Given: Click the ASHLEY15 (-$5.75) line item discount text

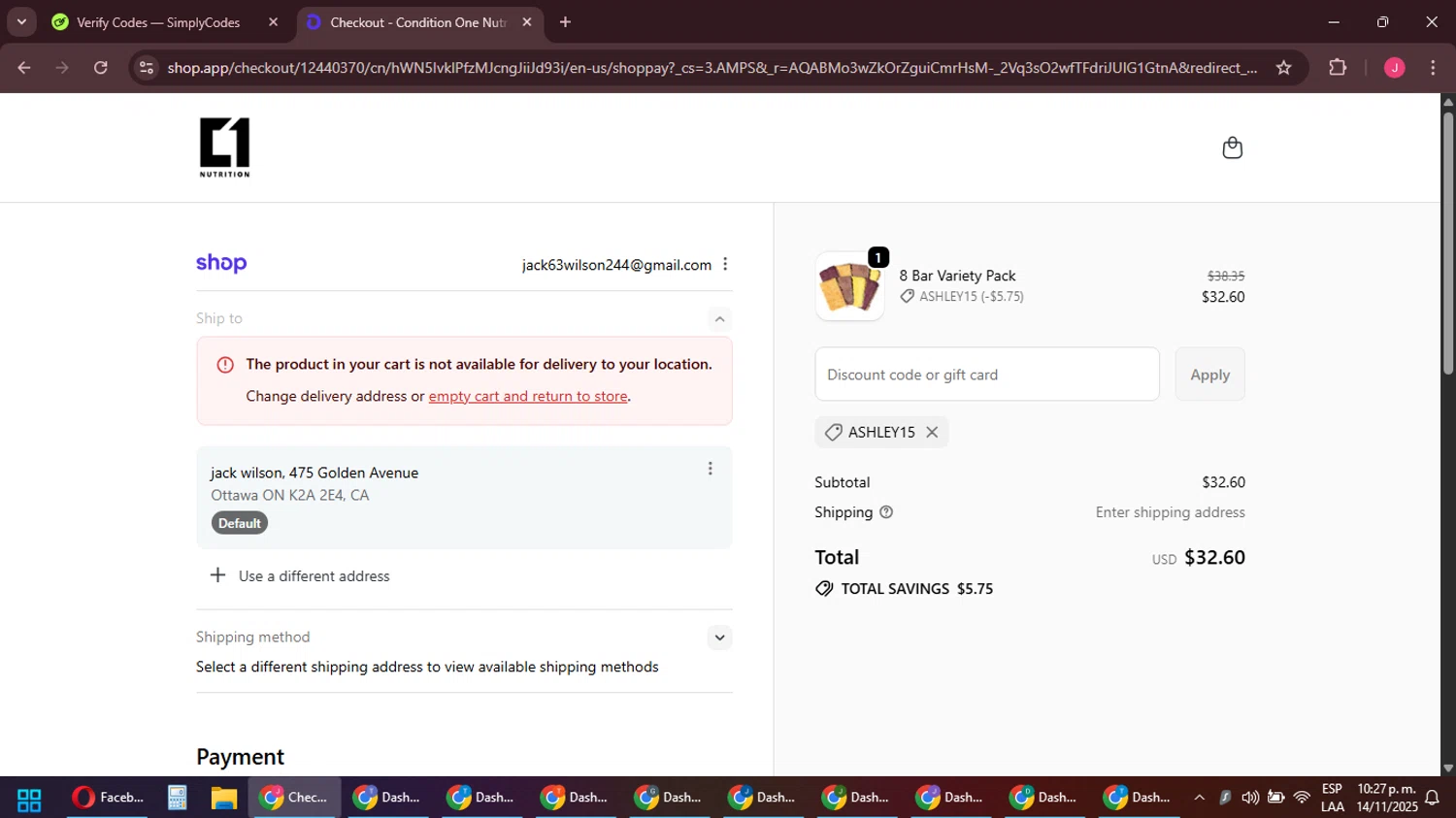Looking at the screenshot, I should coord(971,297).
